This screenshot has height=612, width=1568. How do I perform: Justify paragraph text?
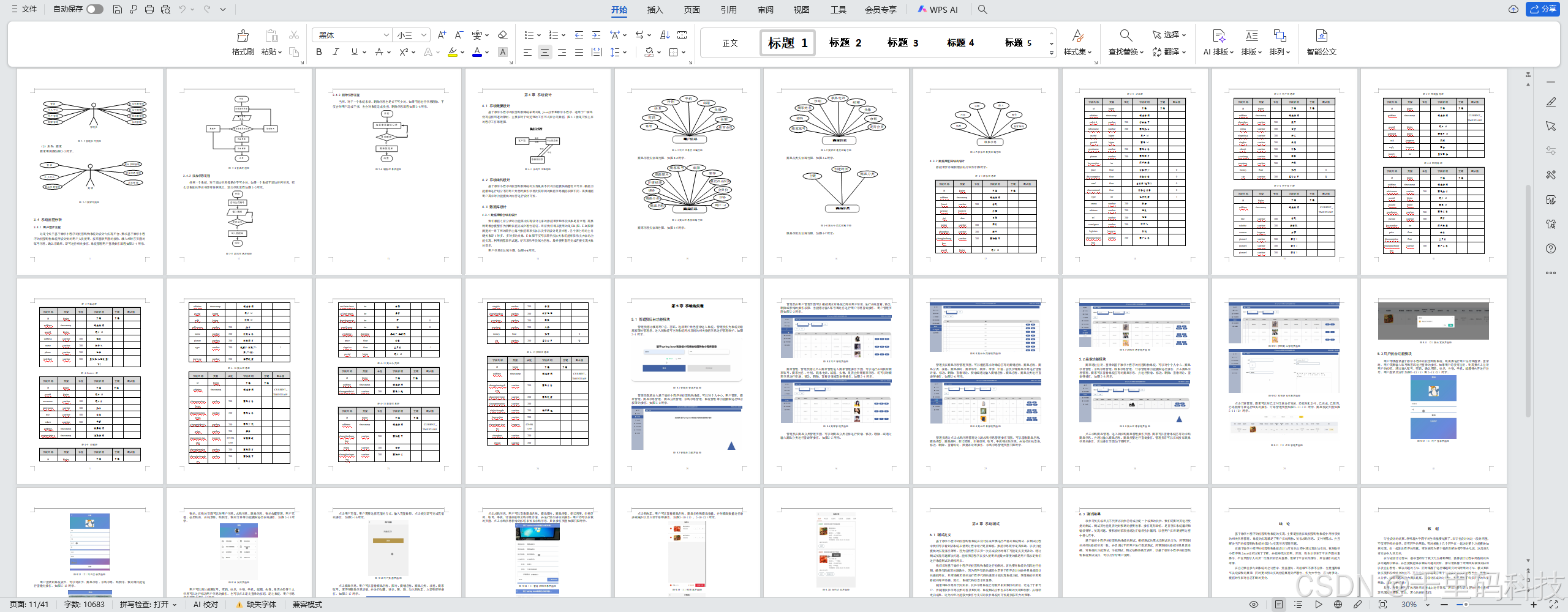[x=579, y=53]
